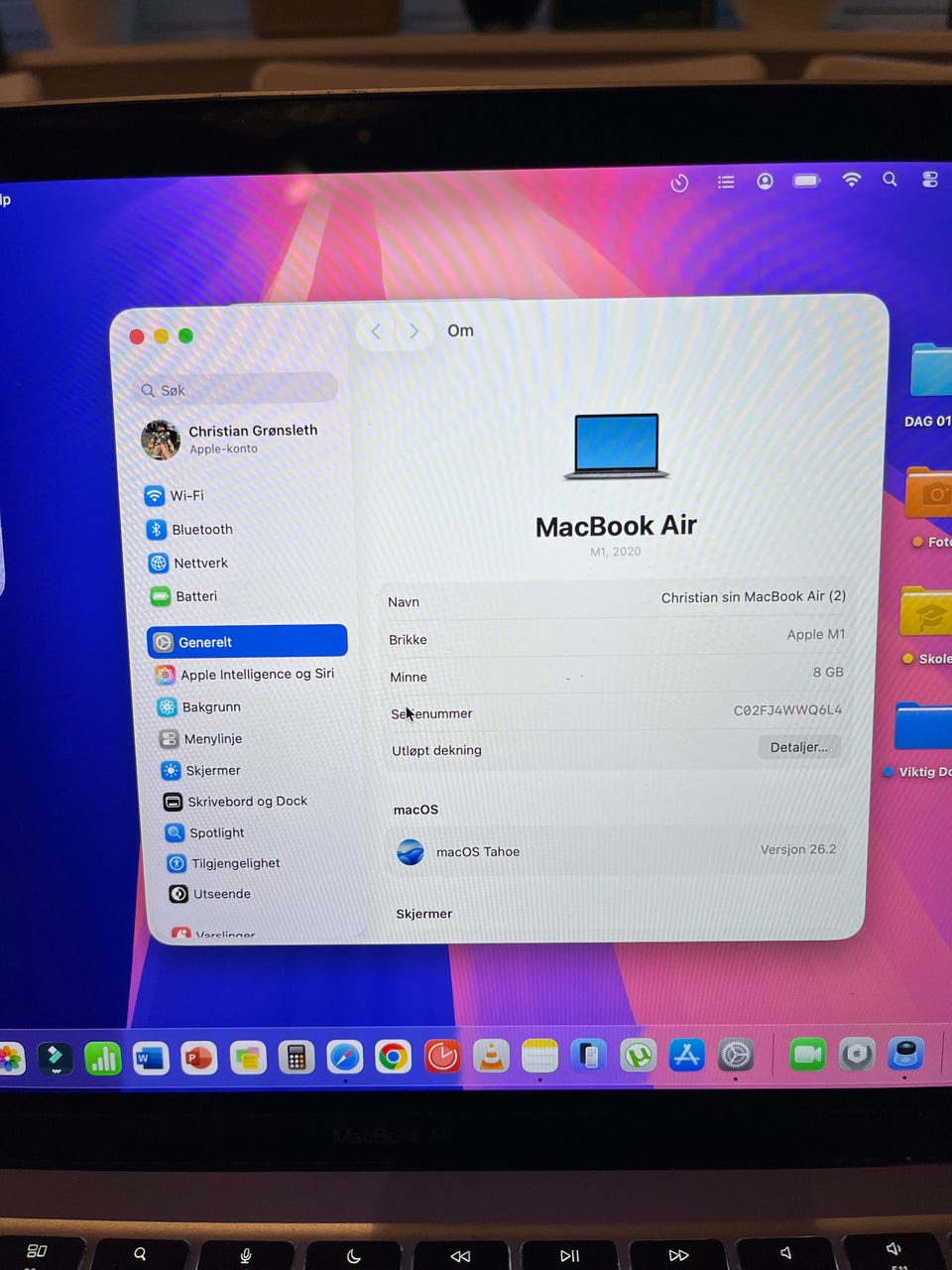Screen dimensions: 952x1270
Task: Click System Settings gear in the Dock
Action: 735,1055
